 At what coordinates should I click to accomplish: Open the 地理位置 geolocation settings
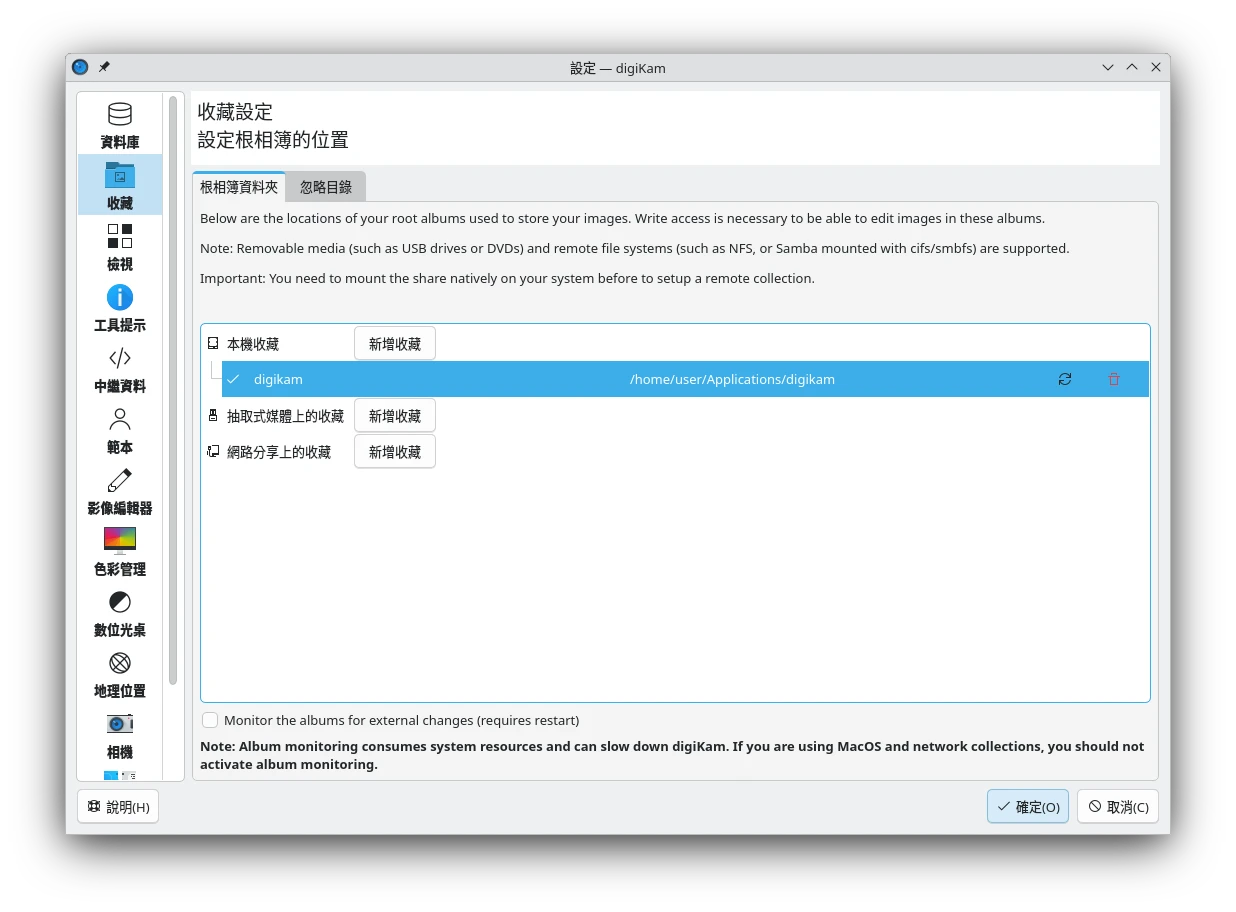coord(120,673)
